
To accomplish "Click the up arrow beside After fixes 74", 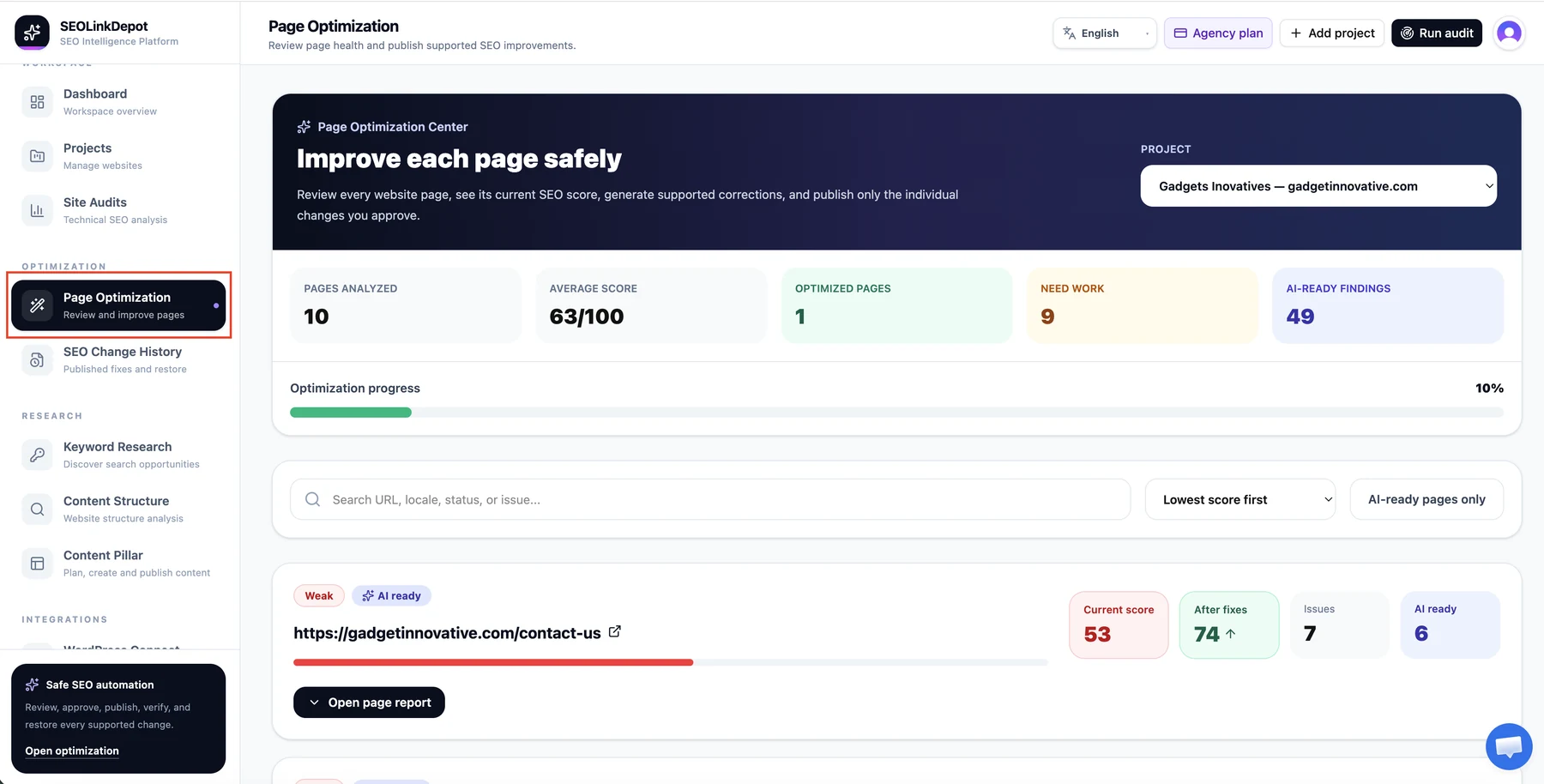I will 1231,634.
